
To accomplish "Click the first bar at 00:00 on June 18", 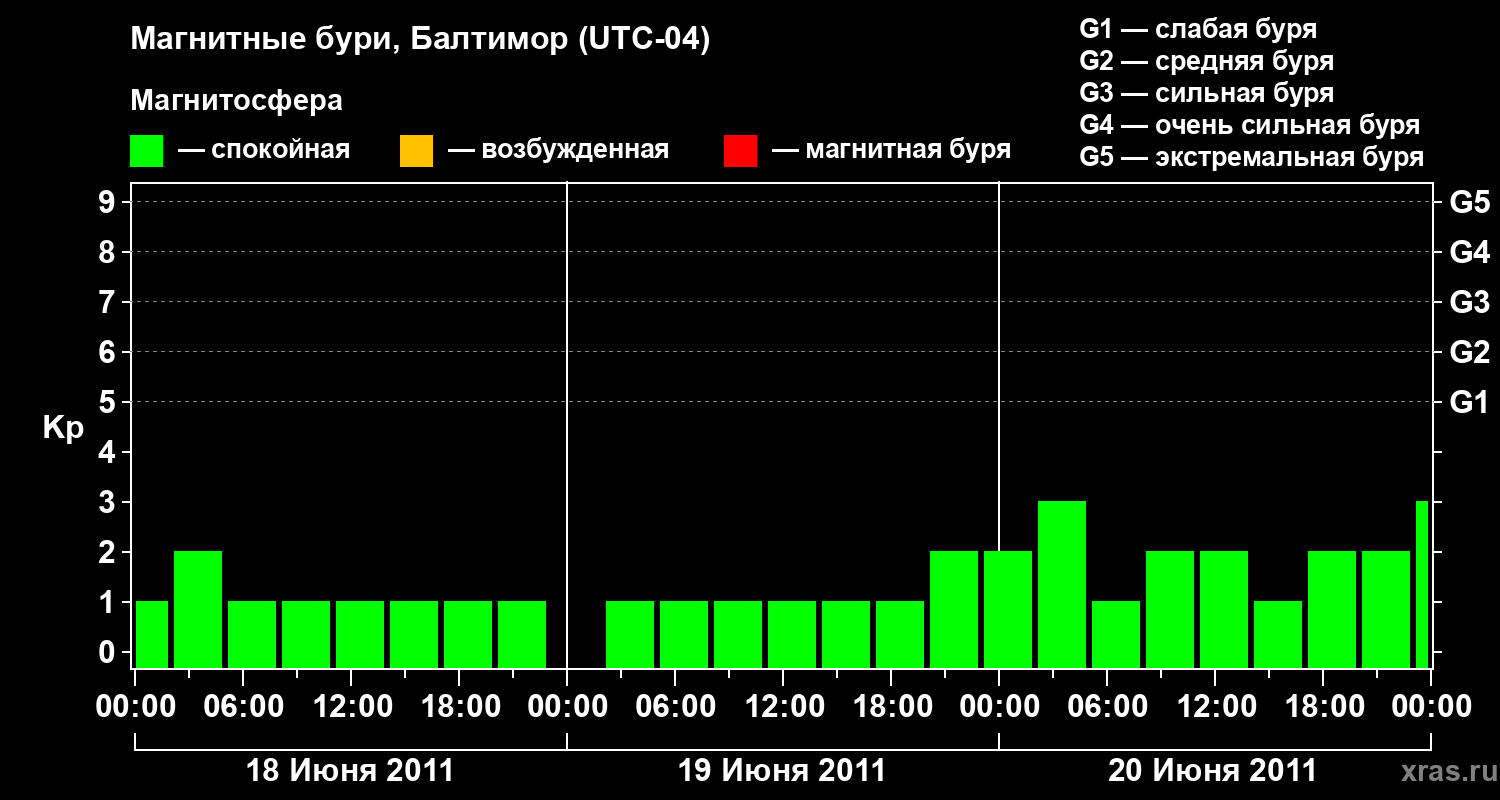I will (x=152, y=635).
